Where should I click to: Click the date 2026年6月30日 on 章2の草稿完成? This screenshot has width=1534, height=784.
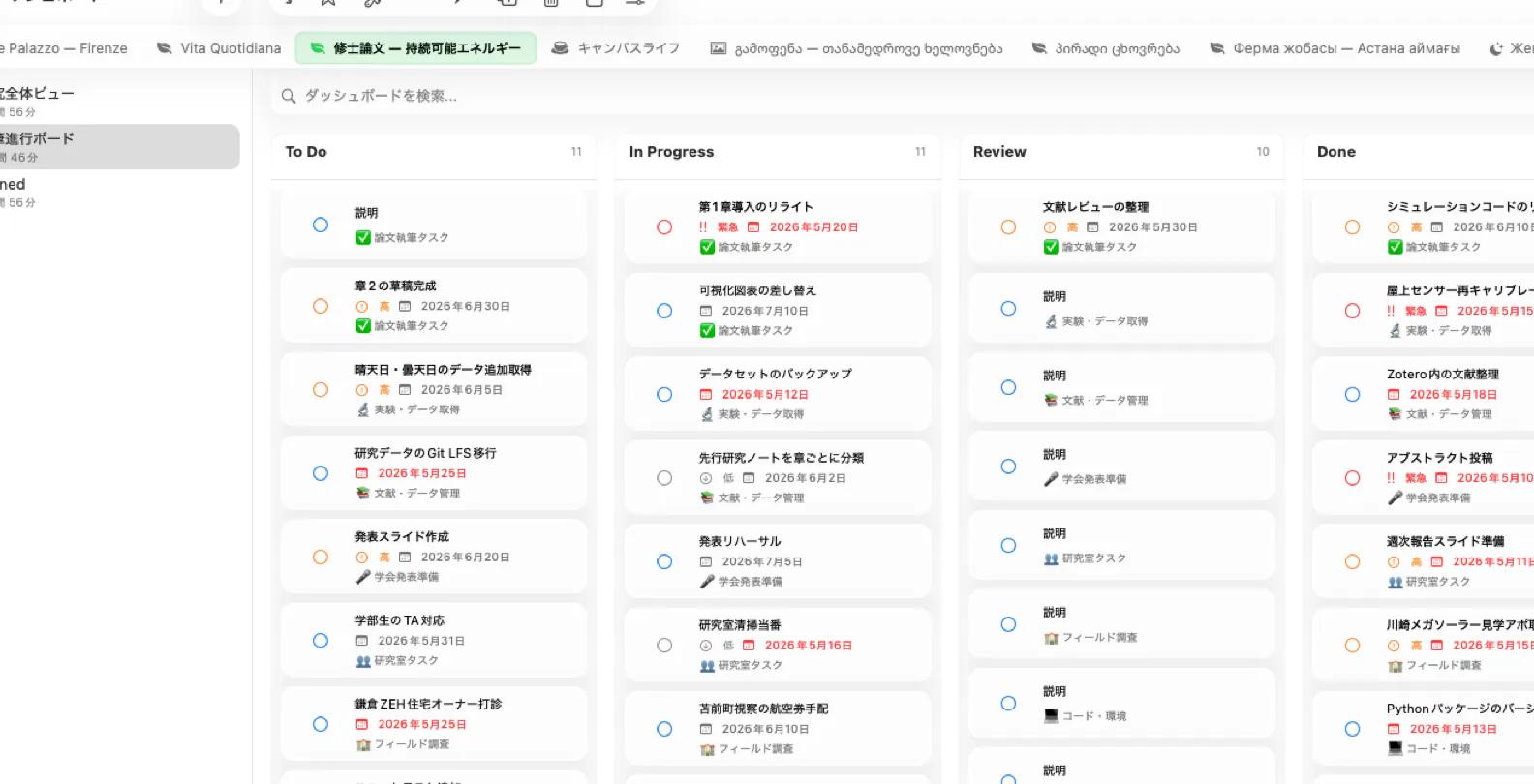(x=466, y=306)
